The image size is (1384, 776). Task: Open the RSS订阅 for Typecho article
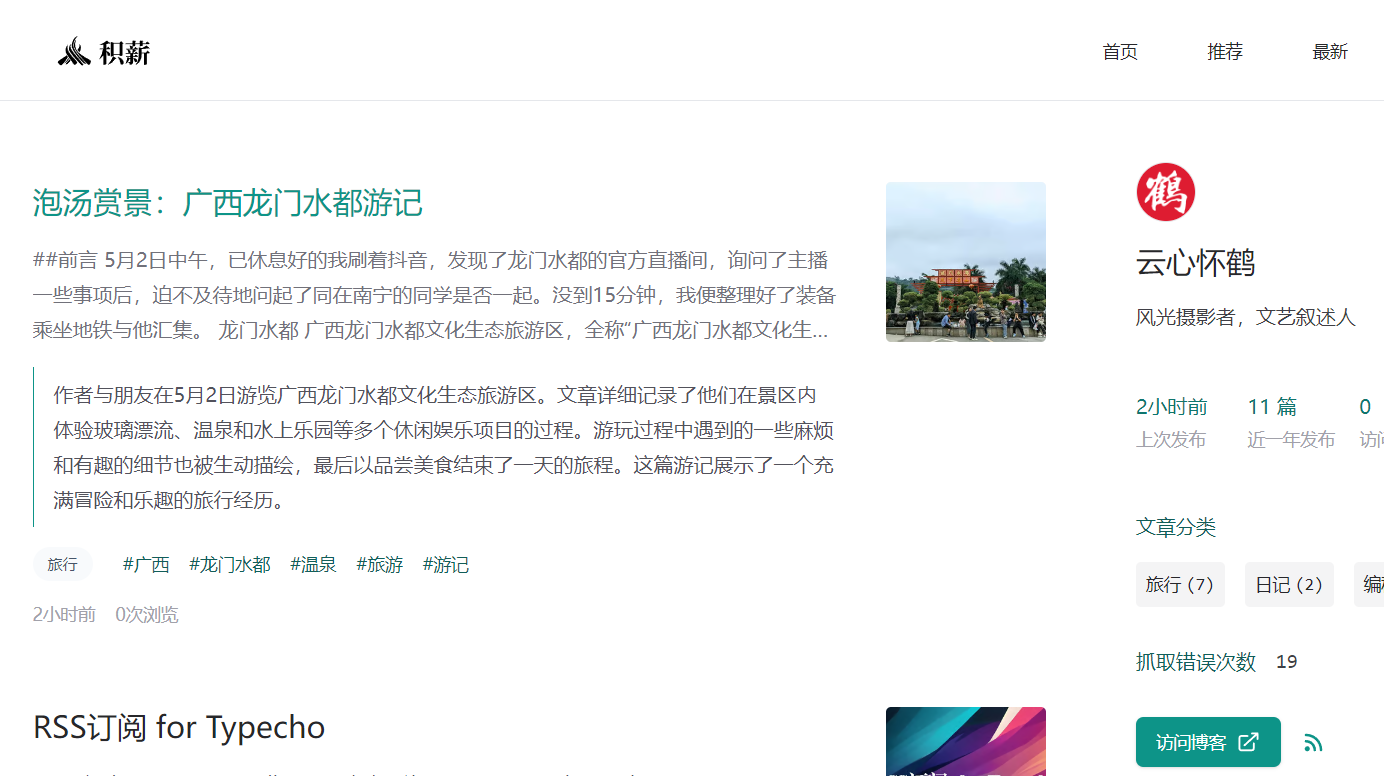pos(179,727)
